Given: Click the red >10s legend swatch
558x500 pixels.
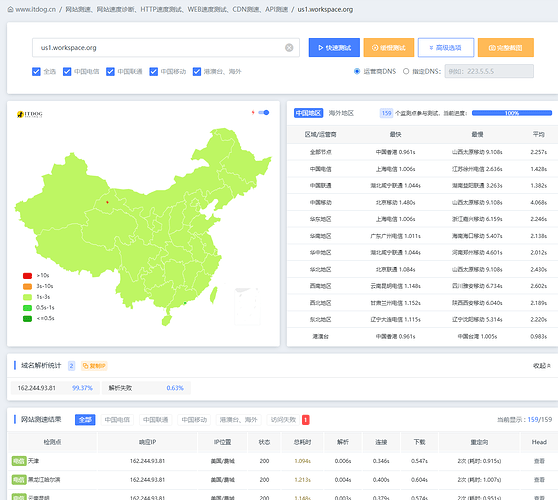Looking at the screenshot, I should click(27, 276).
